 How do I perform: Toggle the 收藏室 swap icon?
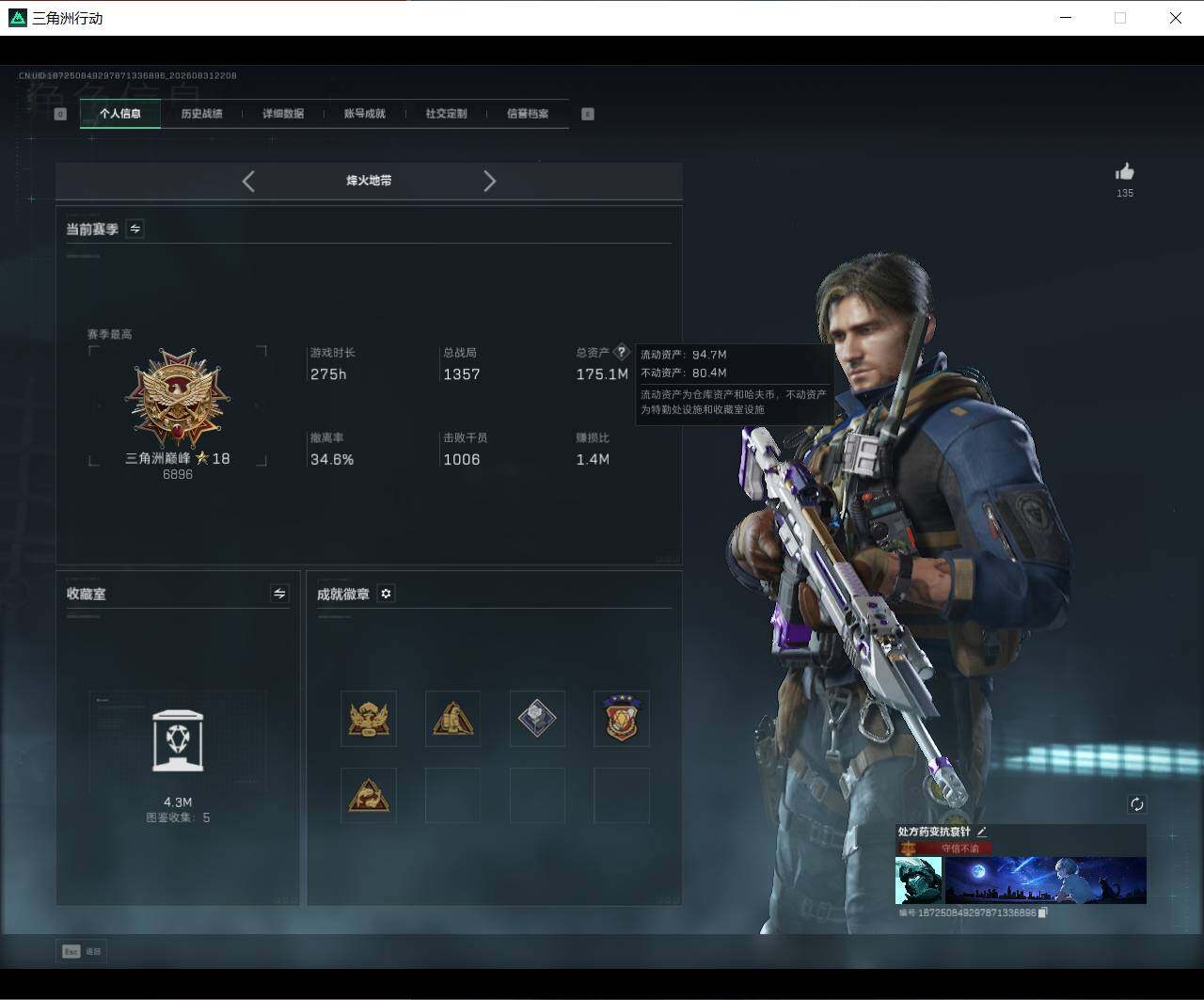pos(279,593)
